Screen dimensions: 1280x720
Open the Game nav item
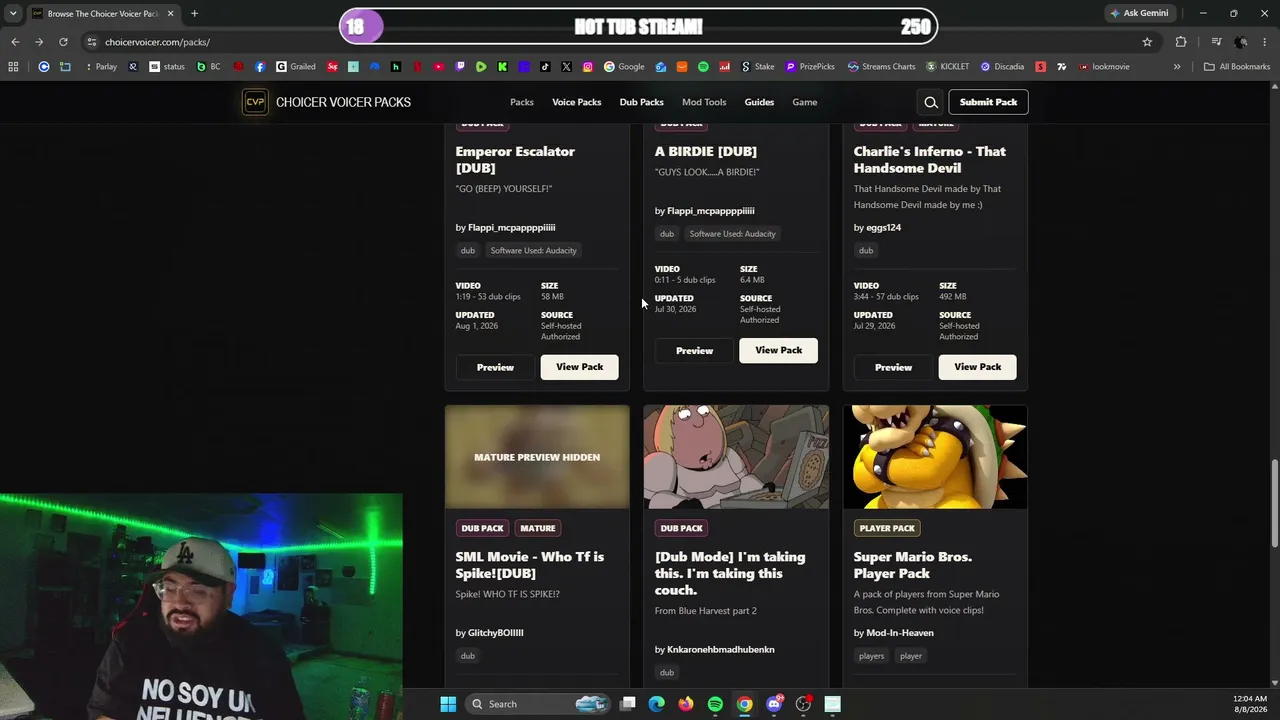pos(805,102)
